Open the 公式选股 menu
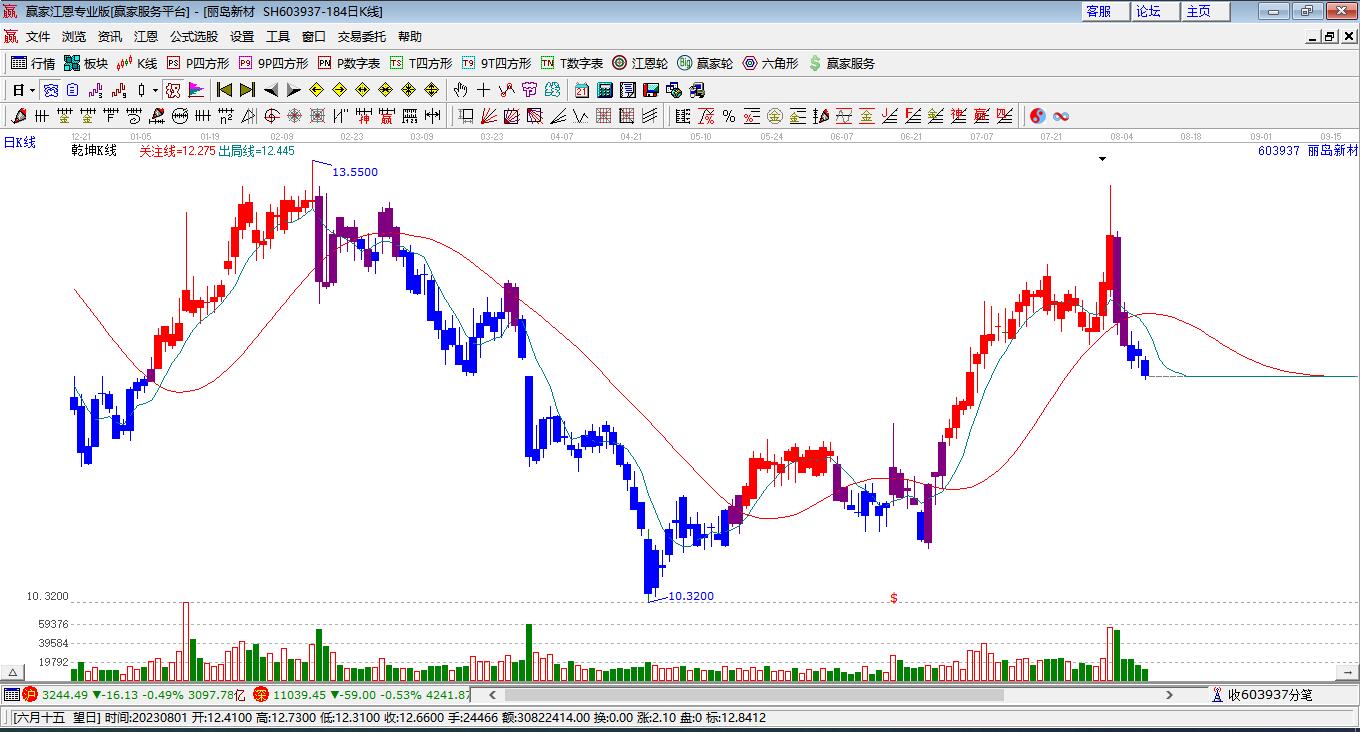1360x732 pixels. coord(194,36)
